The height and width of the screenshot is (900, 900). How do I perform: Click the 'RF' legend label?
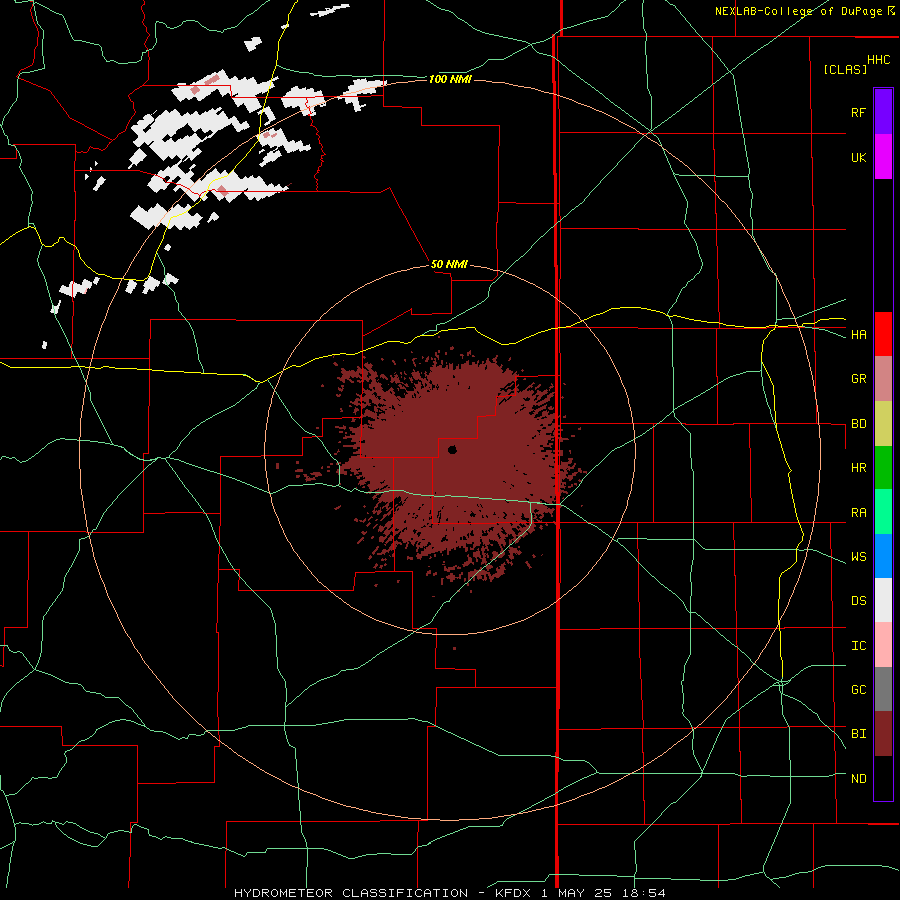click(x=858, y=112)
